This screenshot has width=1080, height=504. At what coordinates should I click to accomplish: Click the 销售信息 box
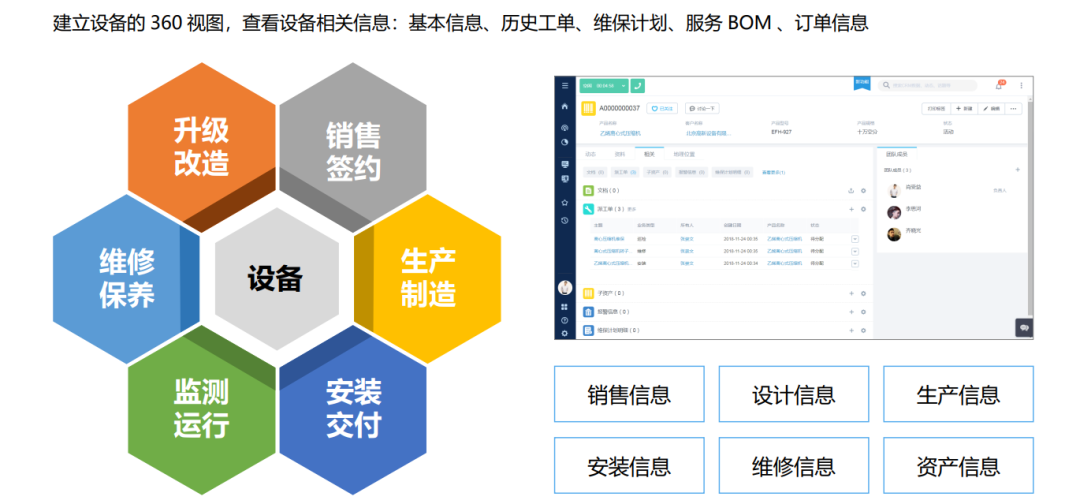(629, 395)
